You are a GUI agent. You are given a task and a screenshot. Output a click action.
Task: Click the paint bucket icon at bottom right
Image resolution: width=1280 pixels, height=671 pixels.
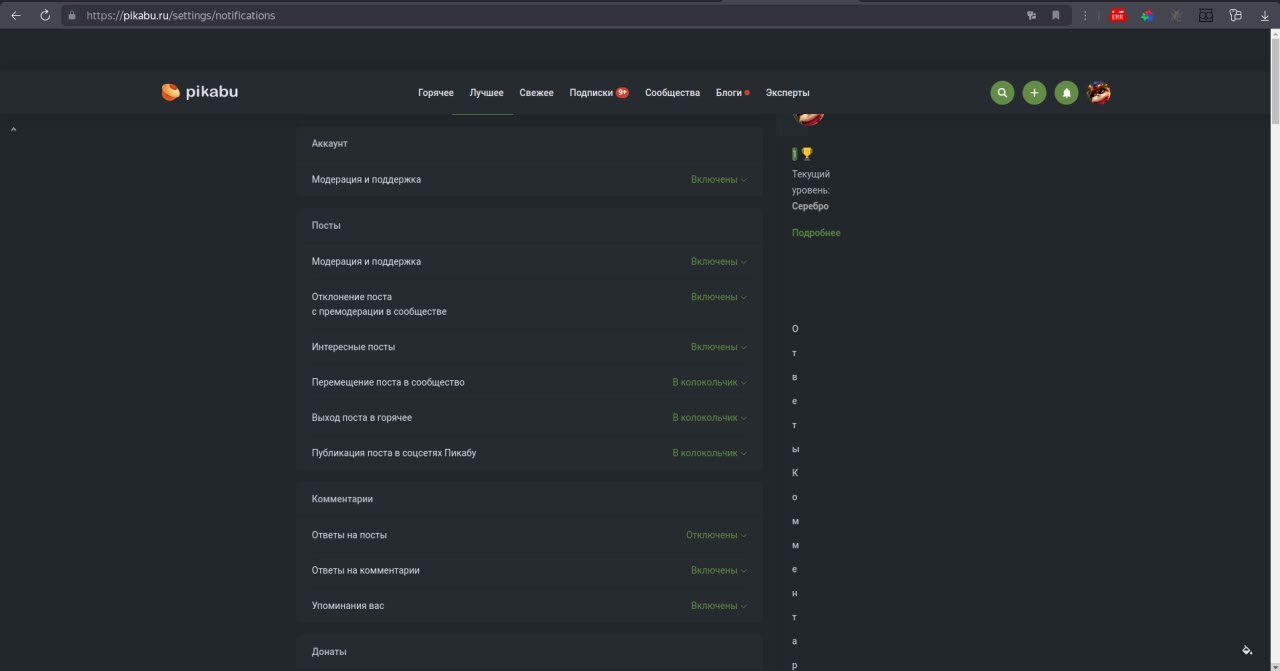pos(1247,649)
